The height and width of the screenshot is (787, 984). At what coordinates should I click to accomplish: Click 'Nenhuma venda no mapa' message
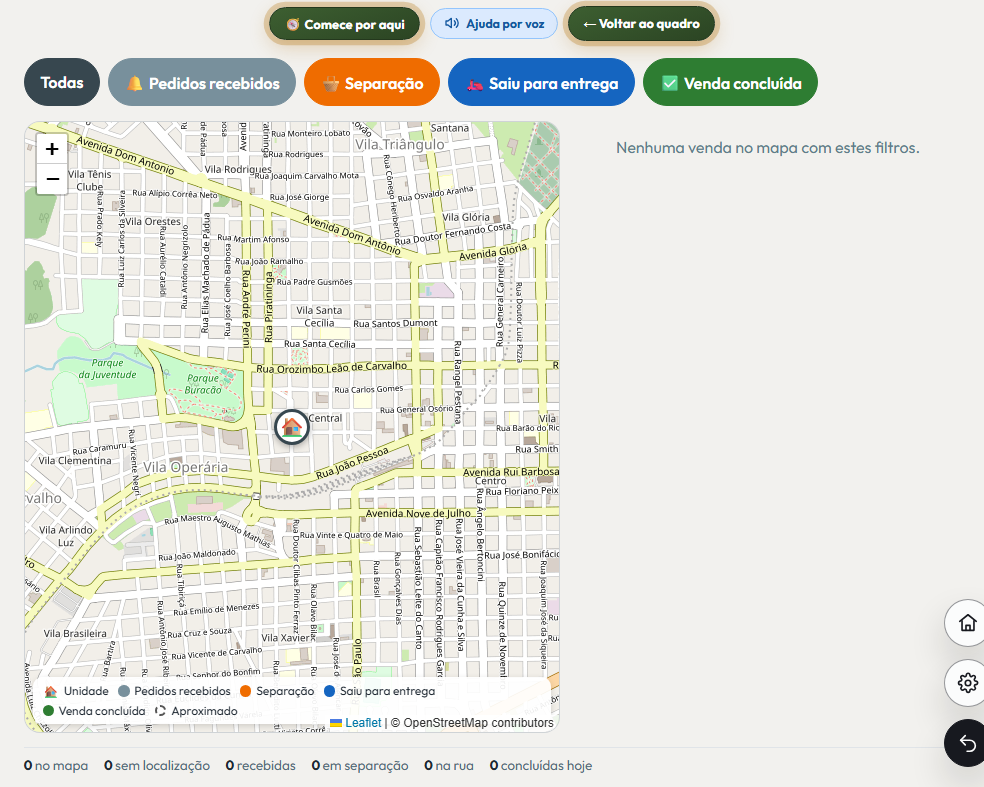point(767,148)
